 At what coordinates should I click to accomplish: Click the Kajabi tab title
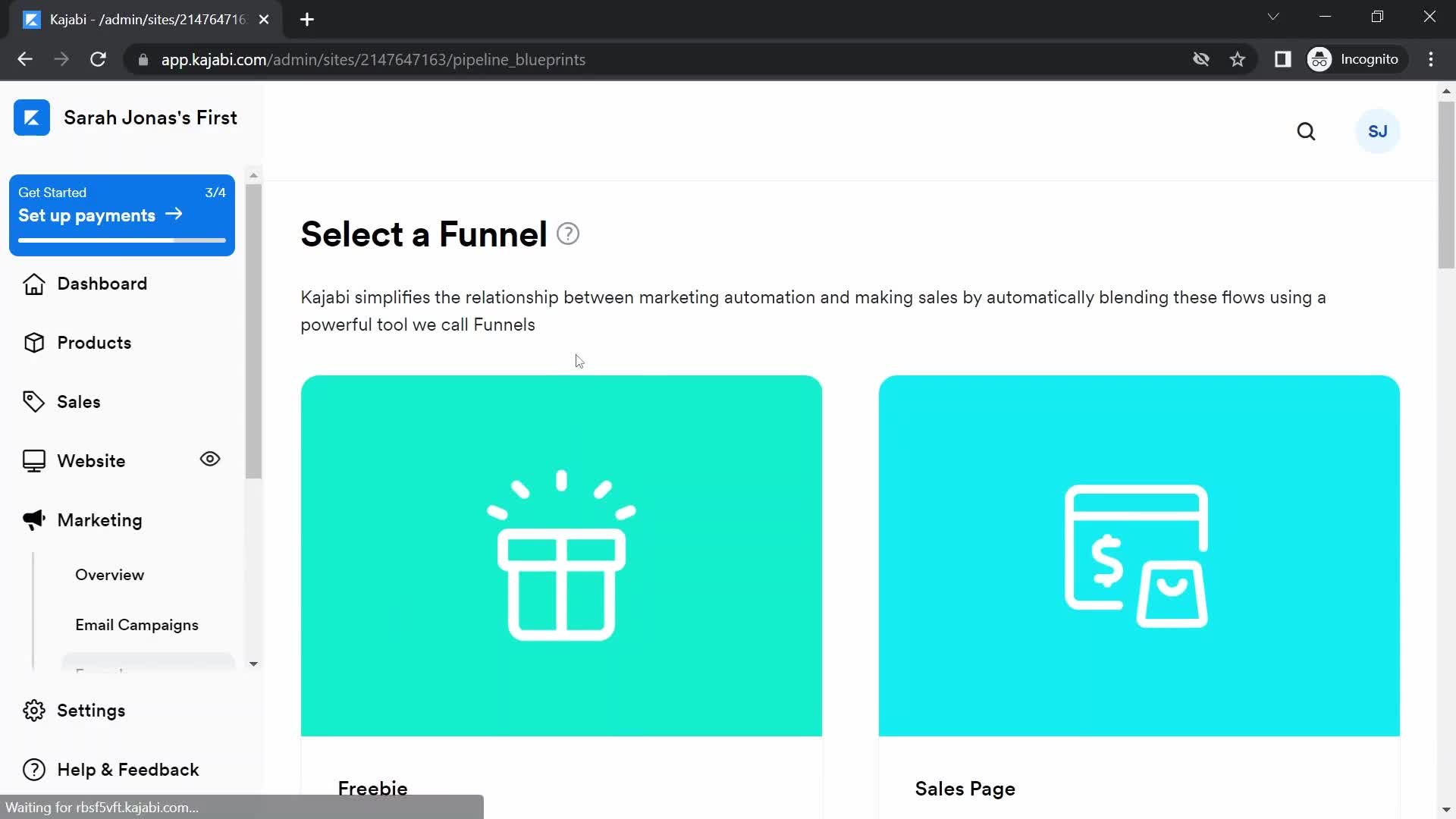[148, 20]
